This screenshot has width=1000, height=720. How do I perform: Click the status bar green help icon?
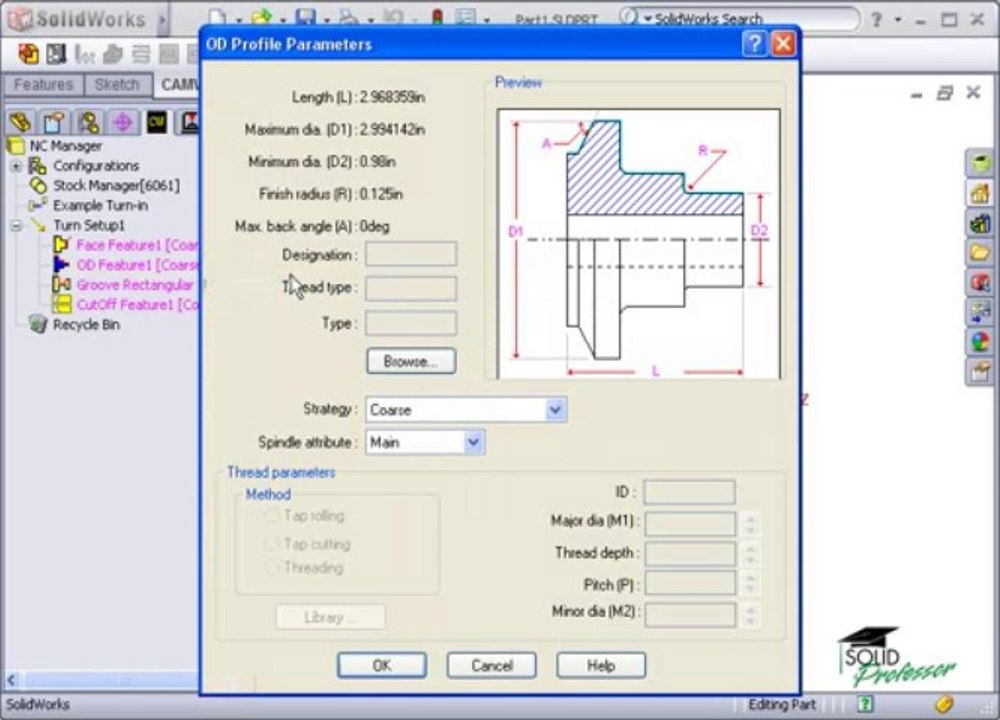[x=865, y=704]
